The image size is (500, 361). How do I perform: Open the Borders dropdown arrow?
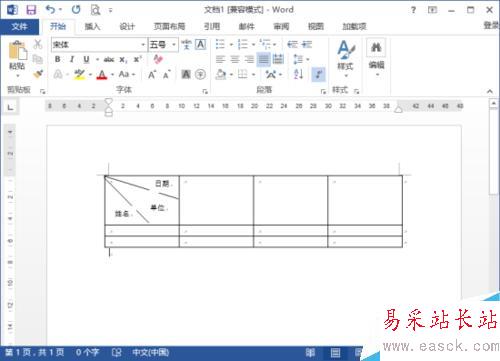click(x=253, y=74)
